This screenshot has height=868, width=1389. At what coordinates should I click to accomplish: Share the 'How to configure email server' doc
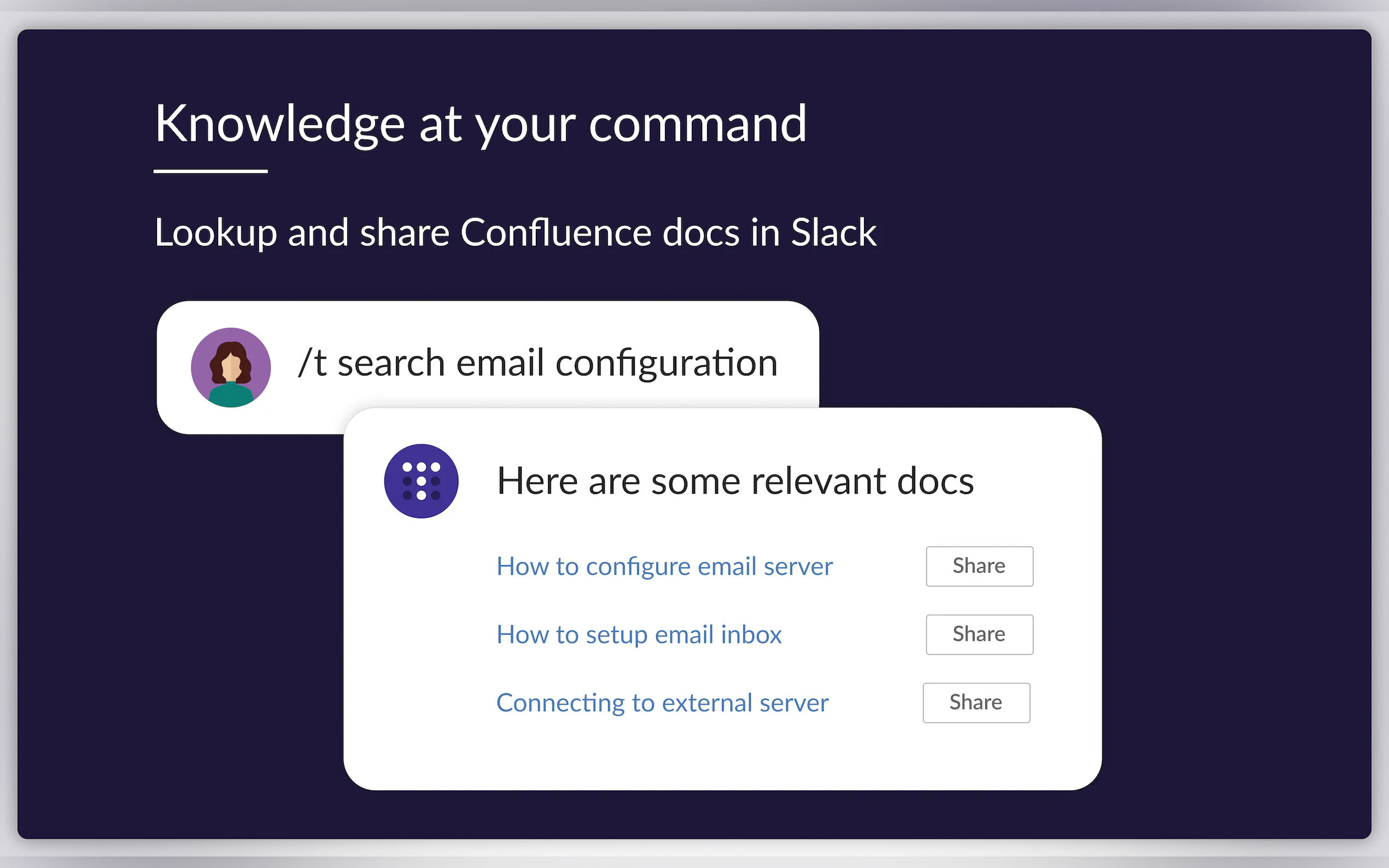[x=979, y=567]
